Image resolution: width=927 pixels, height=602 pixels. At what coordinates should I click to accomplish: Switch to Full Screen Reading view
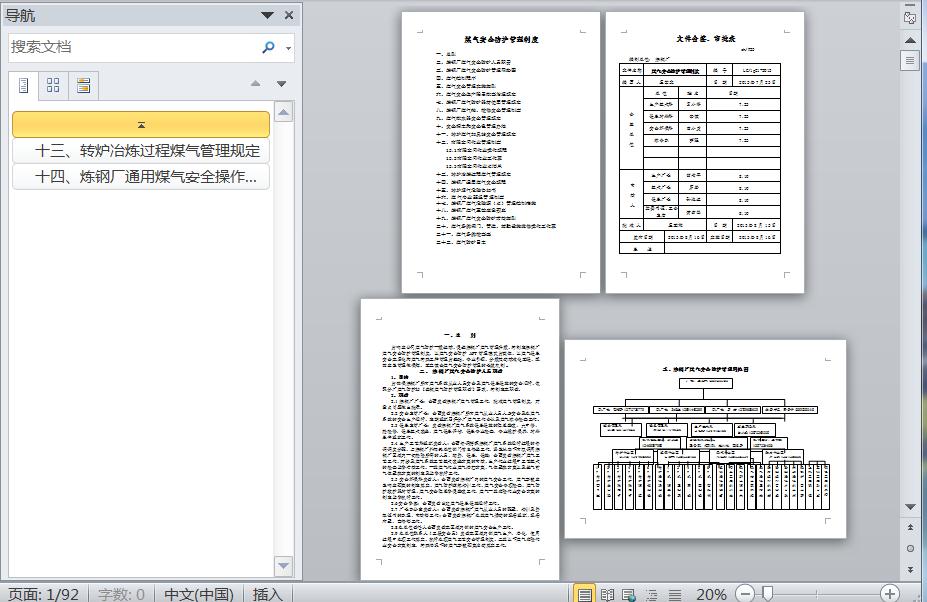[x=607, y=594]
